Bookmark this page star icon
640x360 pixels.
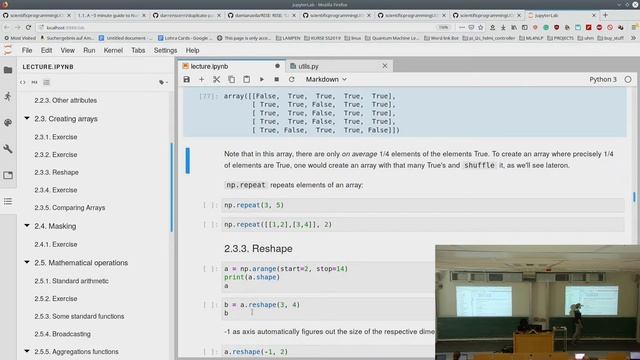[x=481, y=27]
